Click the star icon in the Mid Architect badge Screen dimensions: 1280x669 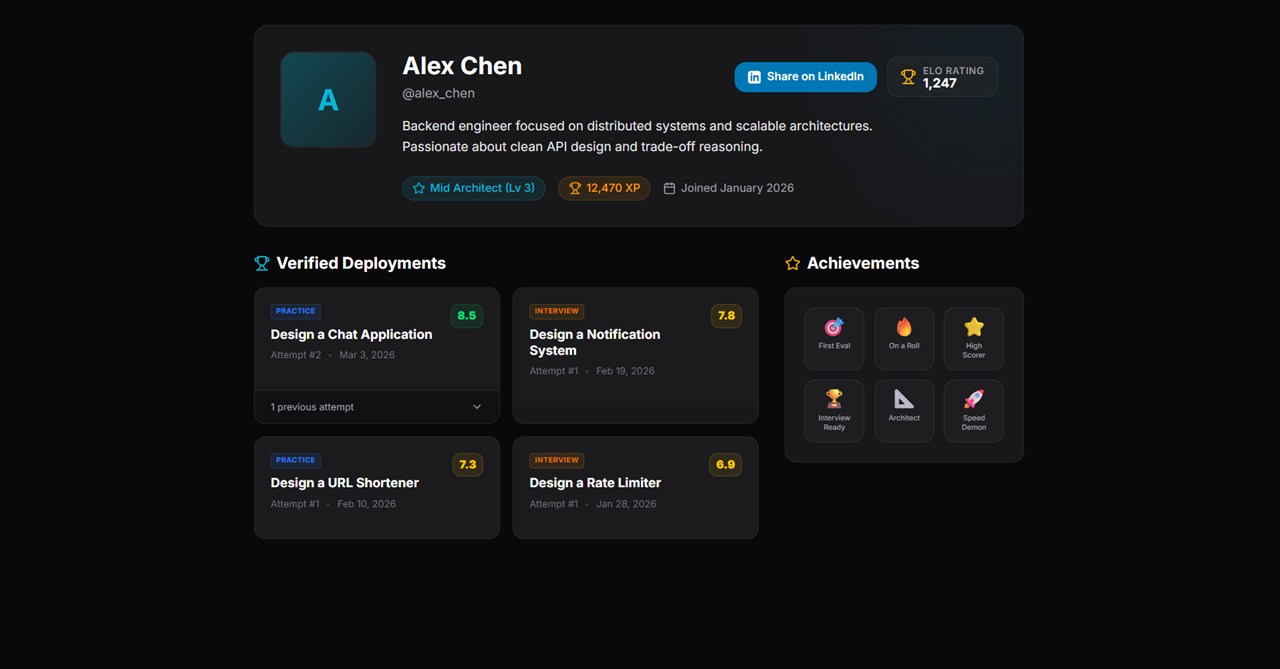click(x=419, y=187)
